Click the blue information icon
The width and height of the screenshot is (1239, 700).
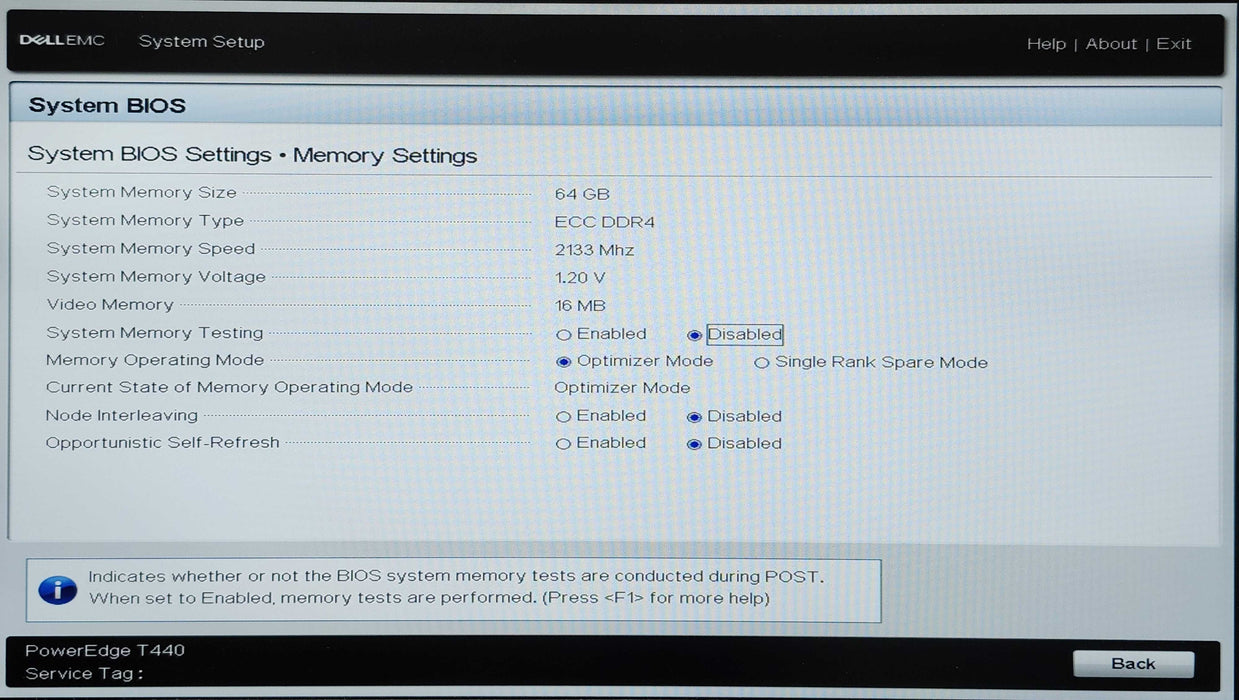click(x=57, y=589)
